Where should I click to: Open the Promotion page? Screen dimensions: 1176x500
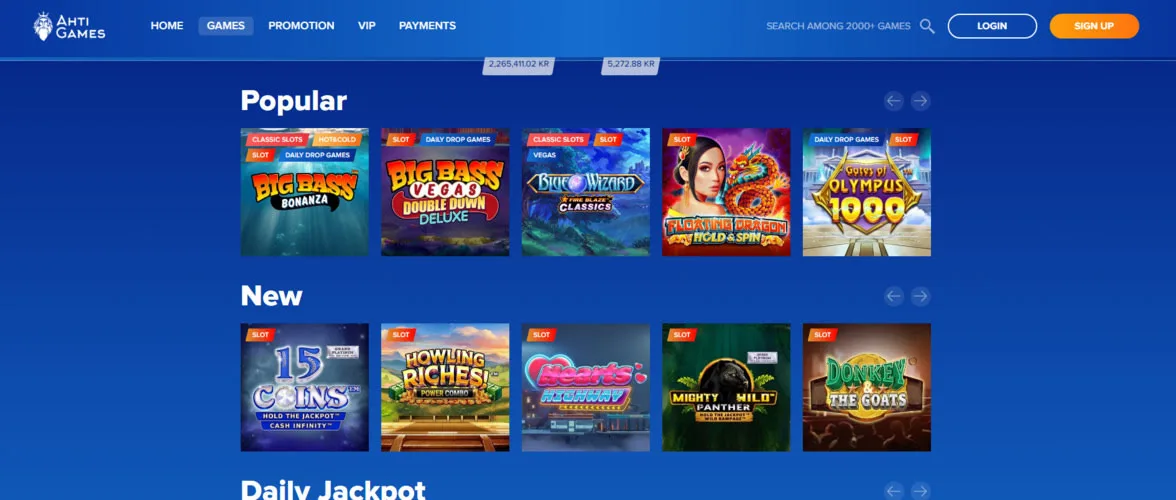302,25
